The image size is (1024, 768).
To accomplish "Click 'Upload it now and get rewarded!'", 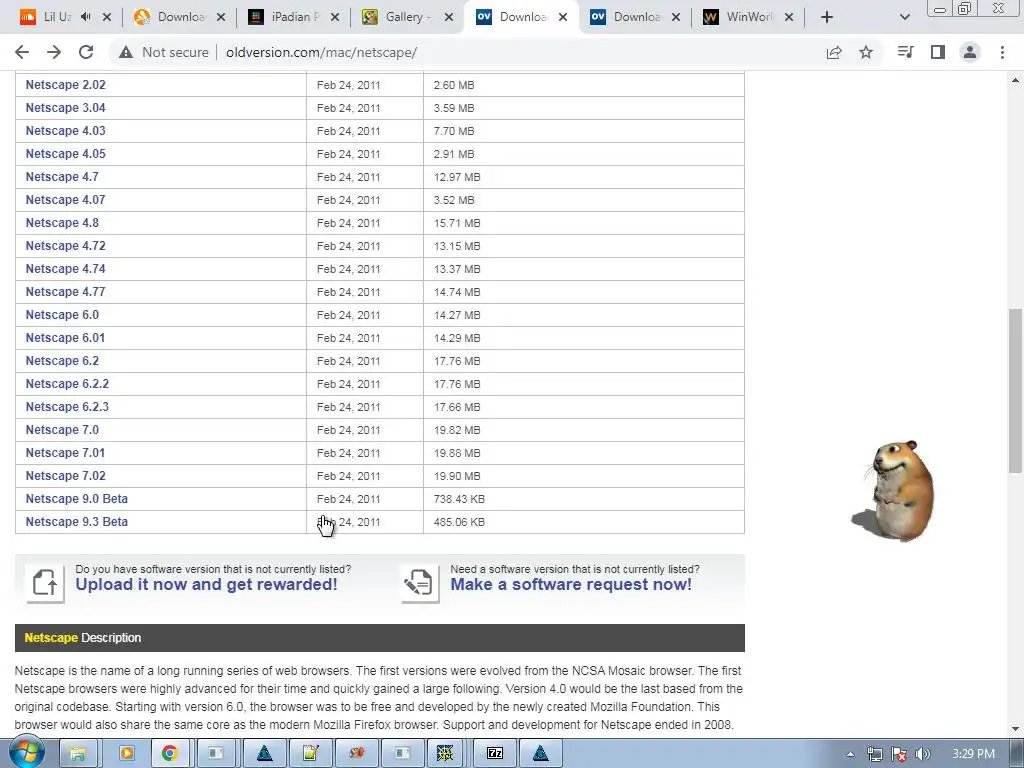I will tap(206, 584).
